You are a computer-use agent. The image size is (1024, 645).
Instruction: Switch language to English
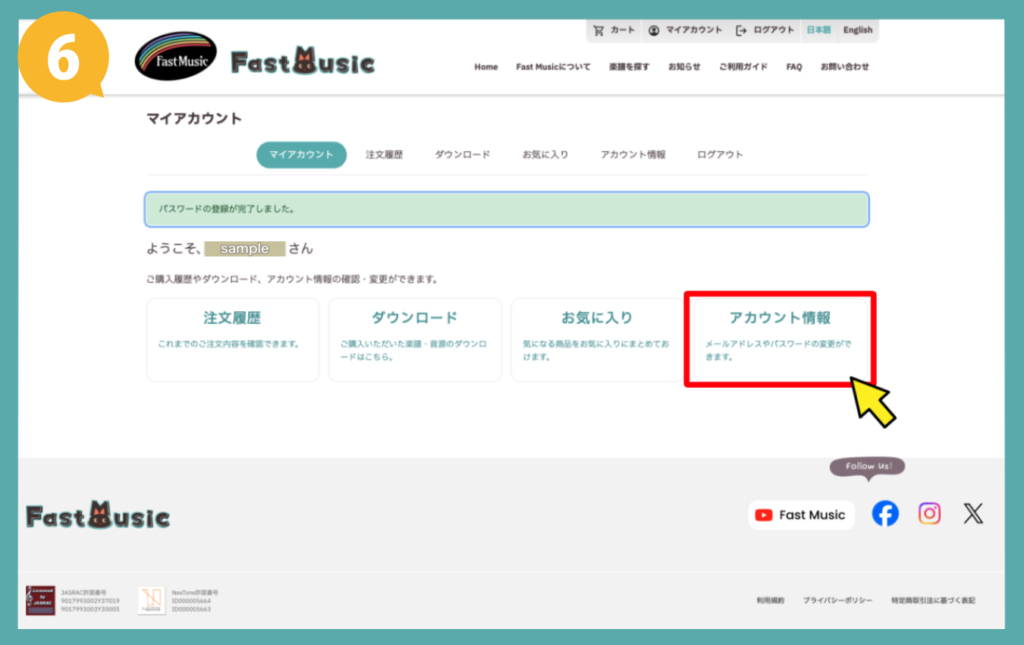pos(857,30)
